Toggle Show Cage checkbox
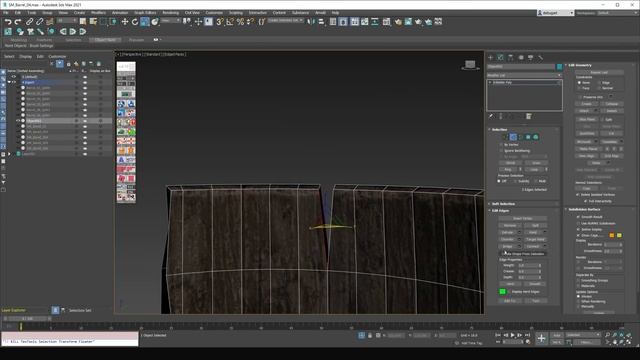640x360 pixels. [578, 236]
